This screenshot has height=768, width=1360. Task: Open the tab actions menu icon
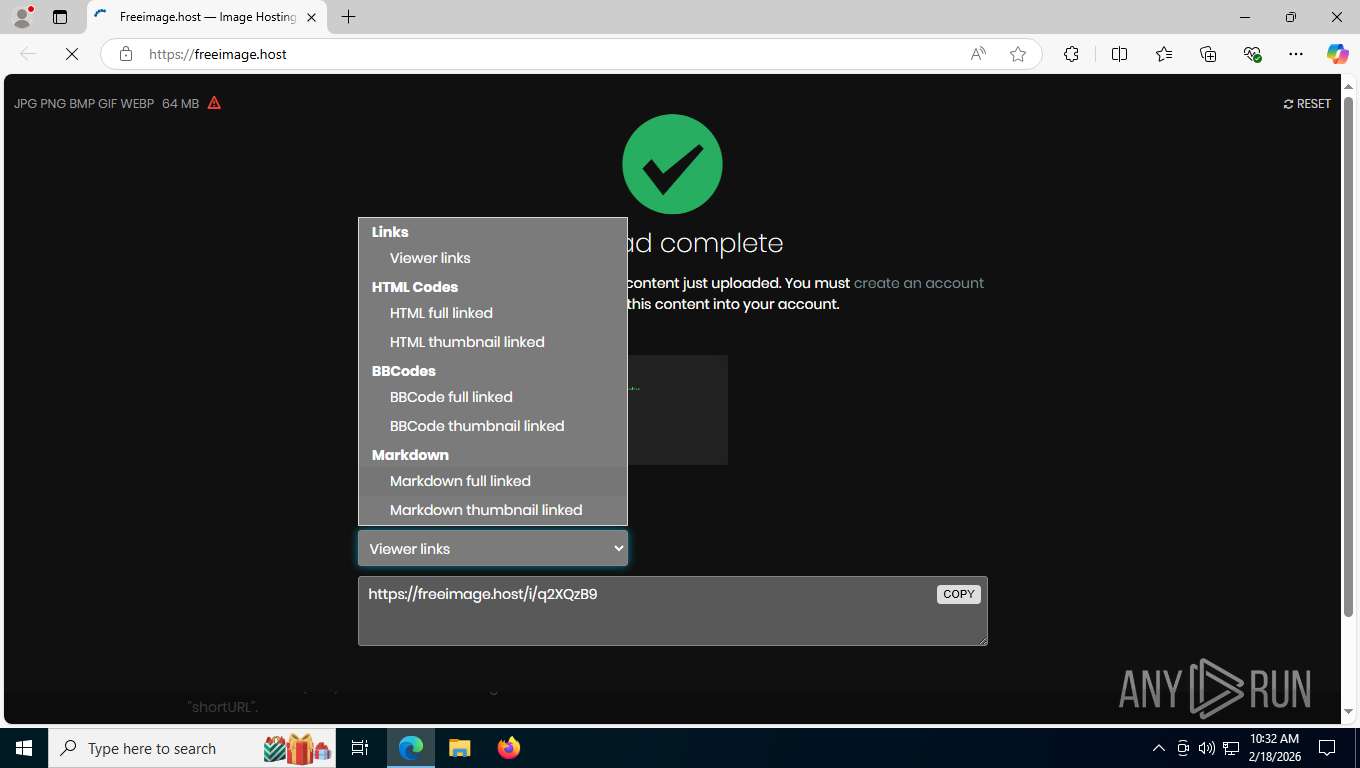pos(60,17)
